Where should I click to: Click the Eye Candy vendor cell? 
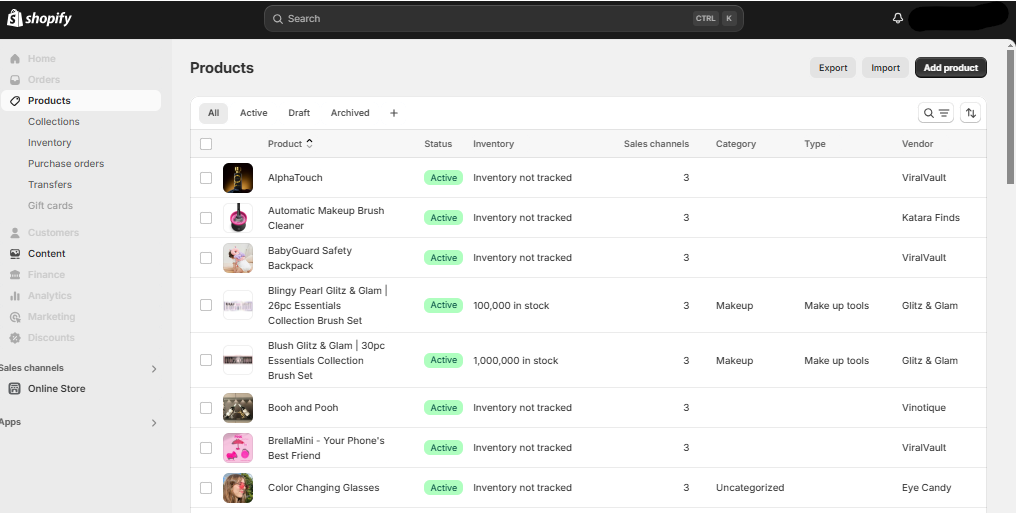point(926,488)
